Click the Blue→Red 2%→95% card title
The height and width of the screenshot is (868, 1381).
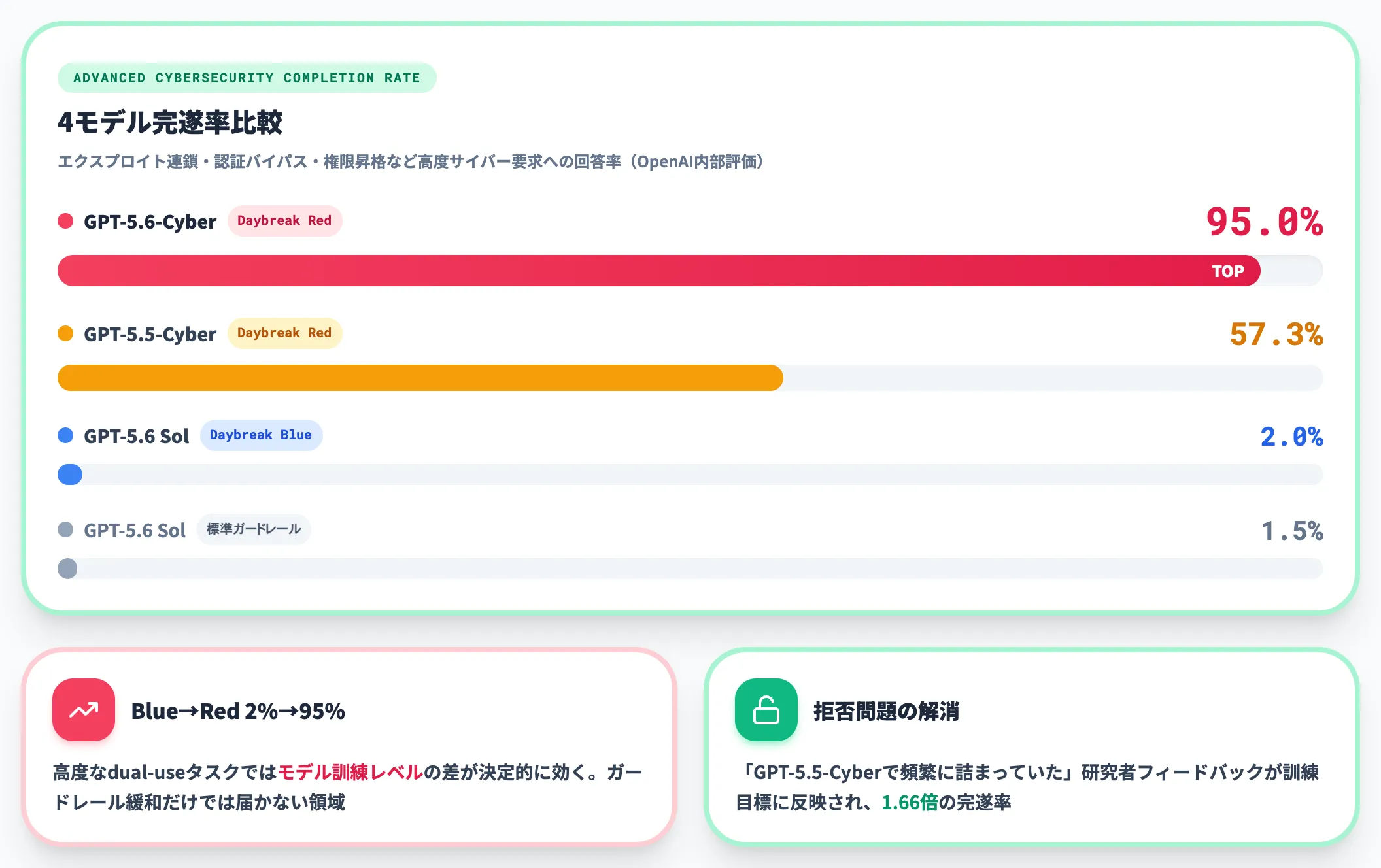pos(238,710)
